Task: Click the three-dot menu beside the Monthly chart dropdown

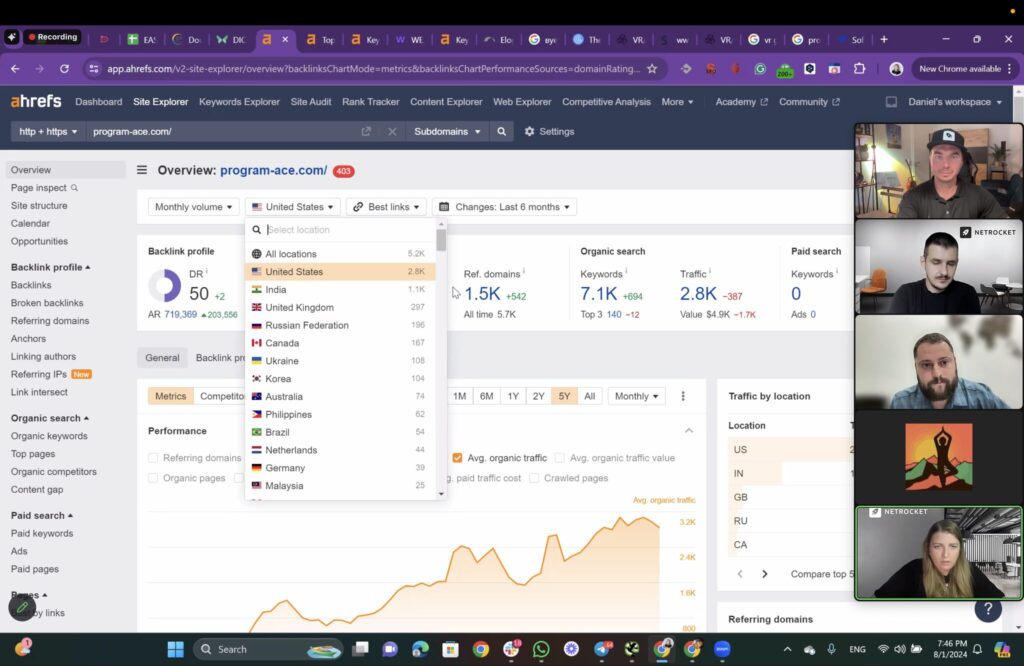Action: tap(683, 396)
